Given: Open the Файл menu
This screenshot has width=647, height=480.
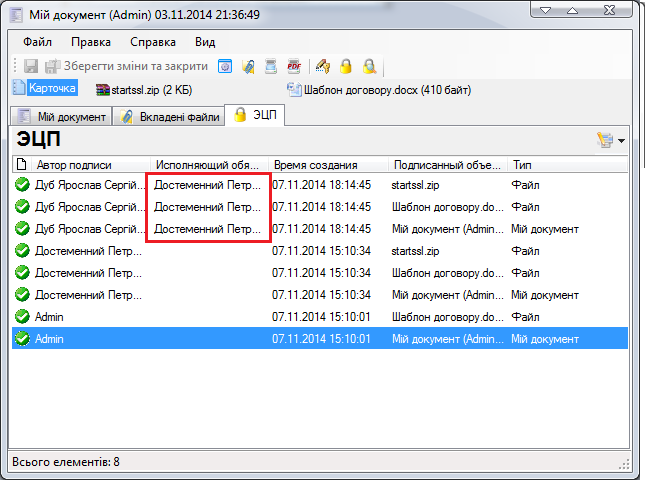Looking at the screenshot, I should (x=38, y=42).
